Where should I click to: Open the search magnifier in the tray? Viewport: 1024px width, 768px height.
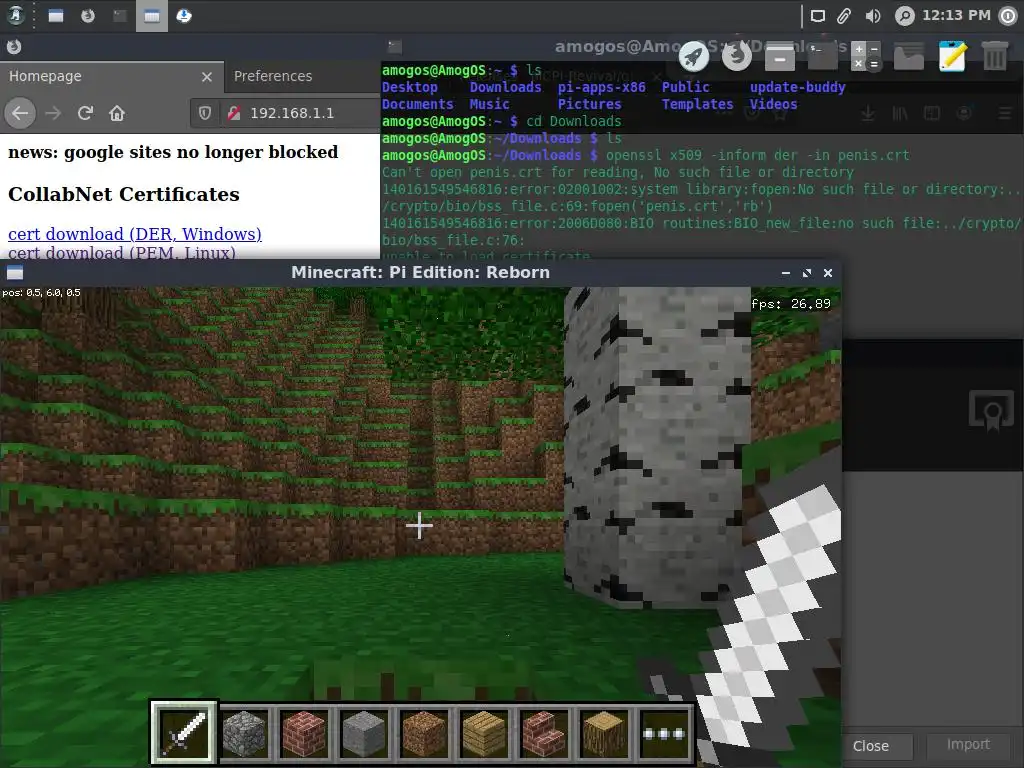pos(904,16)
